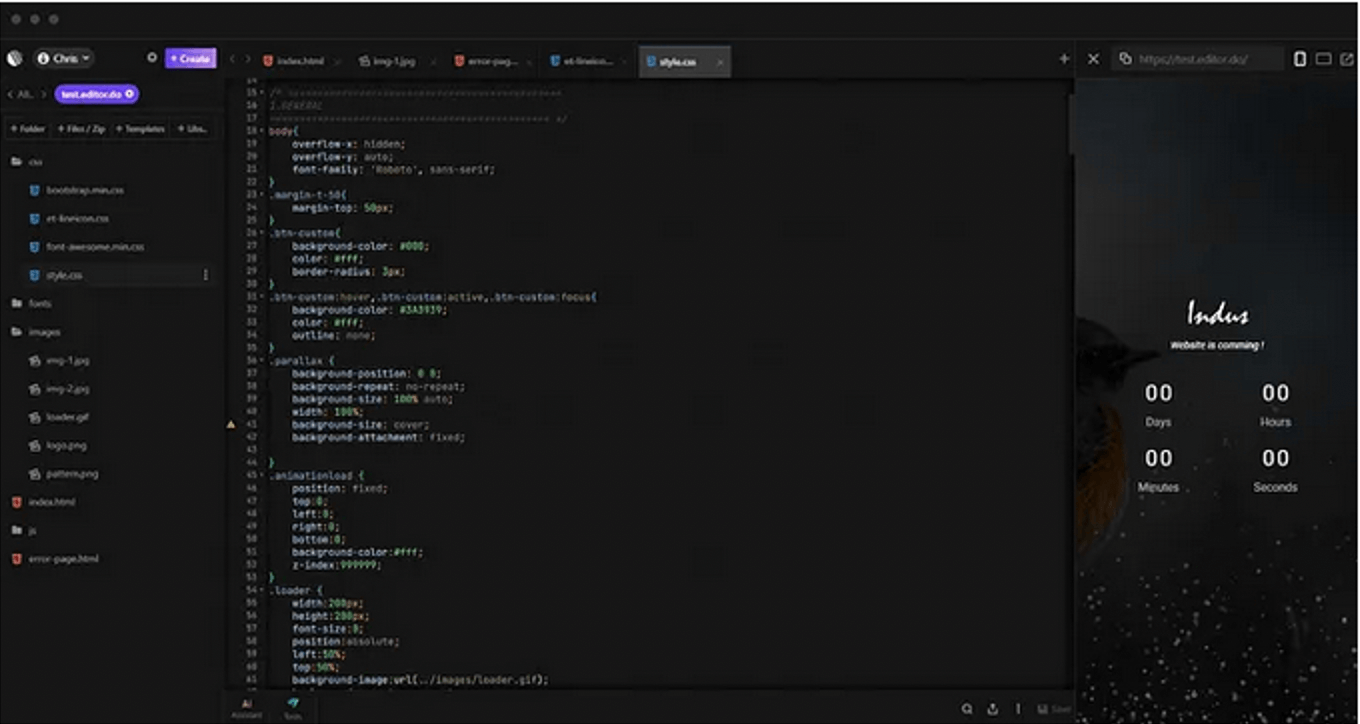Click the test.editor.do project pill

[97, 94]
